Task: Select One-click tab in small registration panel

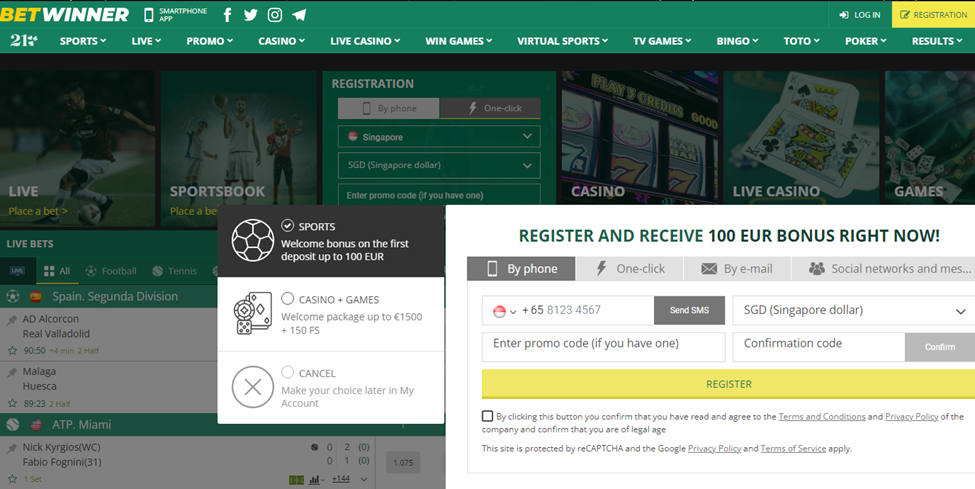Action: click(x=490, y=108)
